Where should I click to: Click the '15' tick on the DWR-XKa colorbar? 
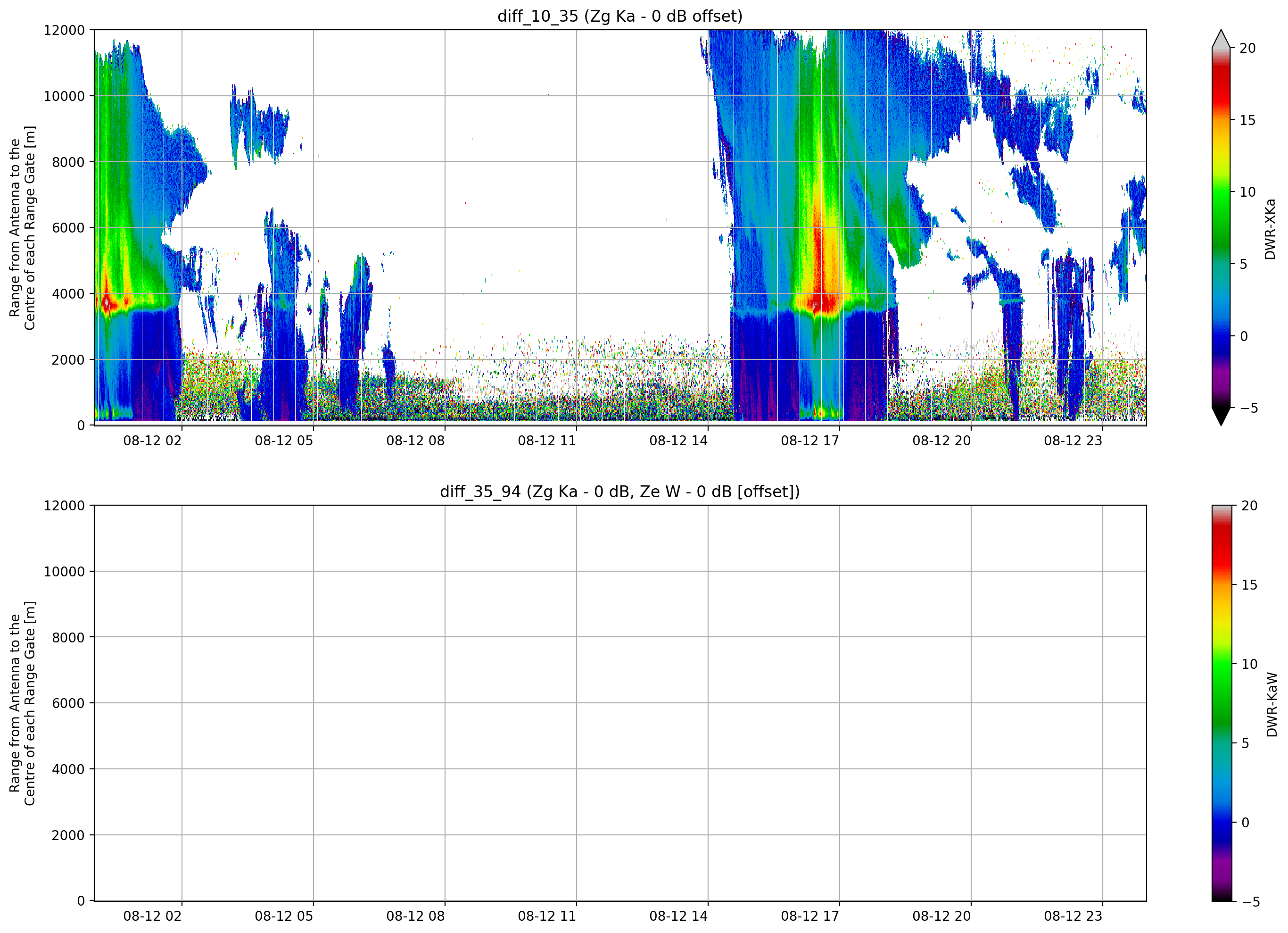click(1247, 120)
